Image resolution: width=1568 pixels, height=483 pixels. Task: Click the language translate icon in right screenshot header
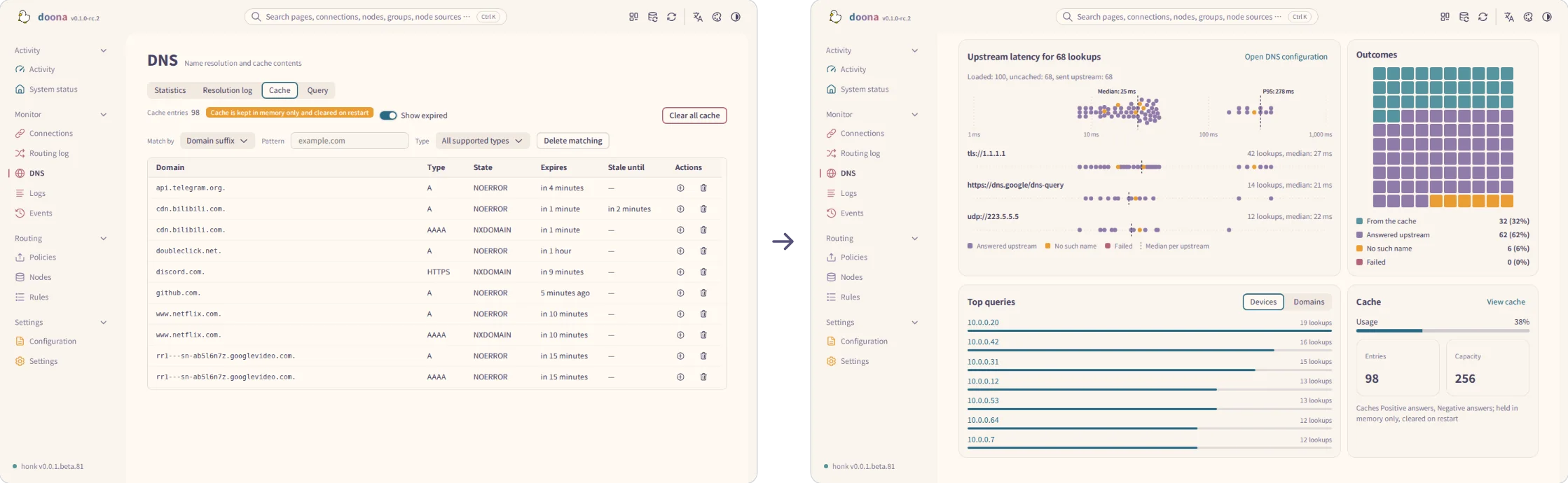[x=1509, y=17]
